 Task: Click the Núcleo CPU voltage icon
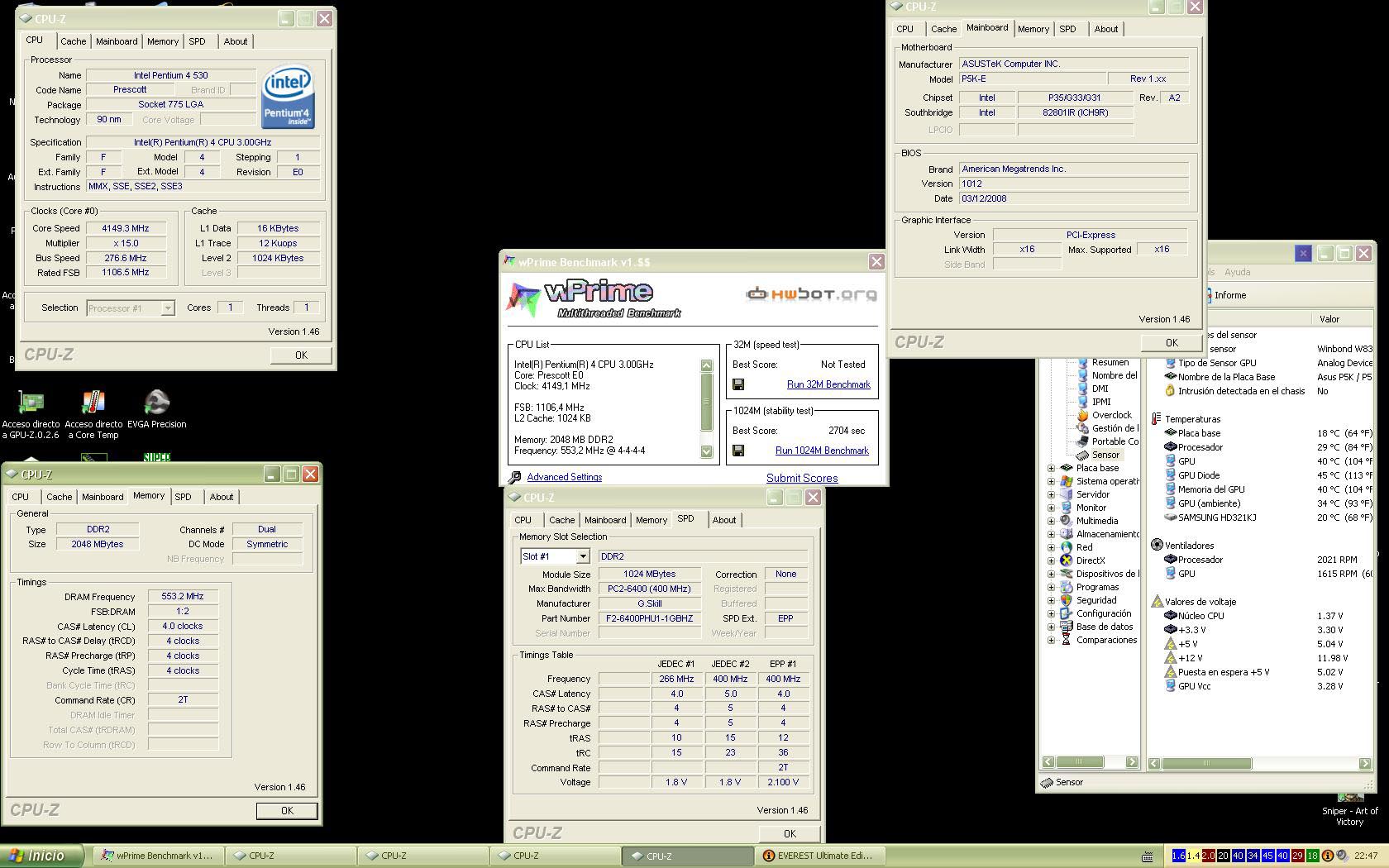[x=1170, y=615]
